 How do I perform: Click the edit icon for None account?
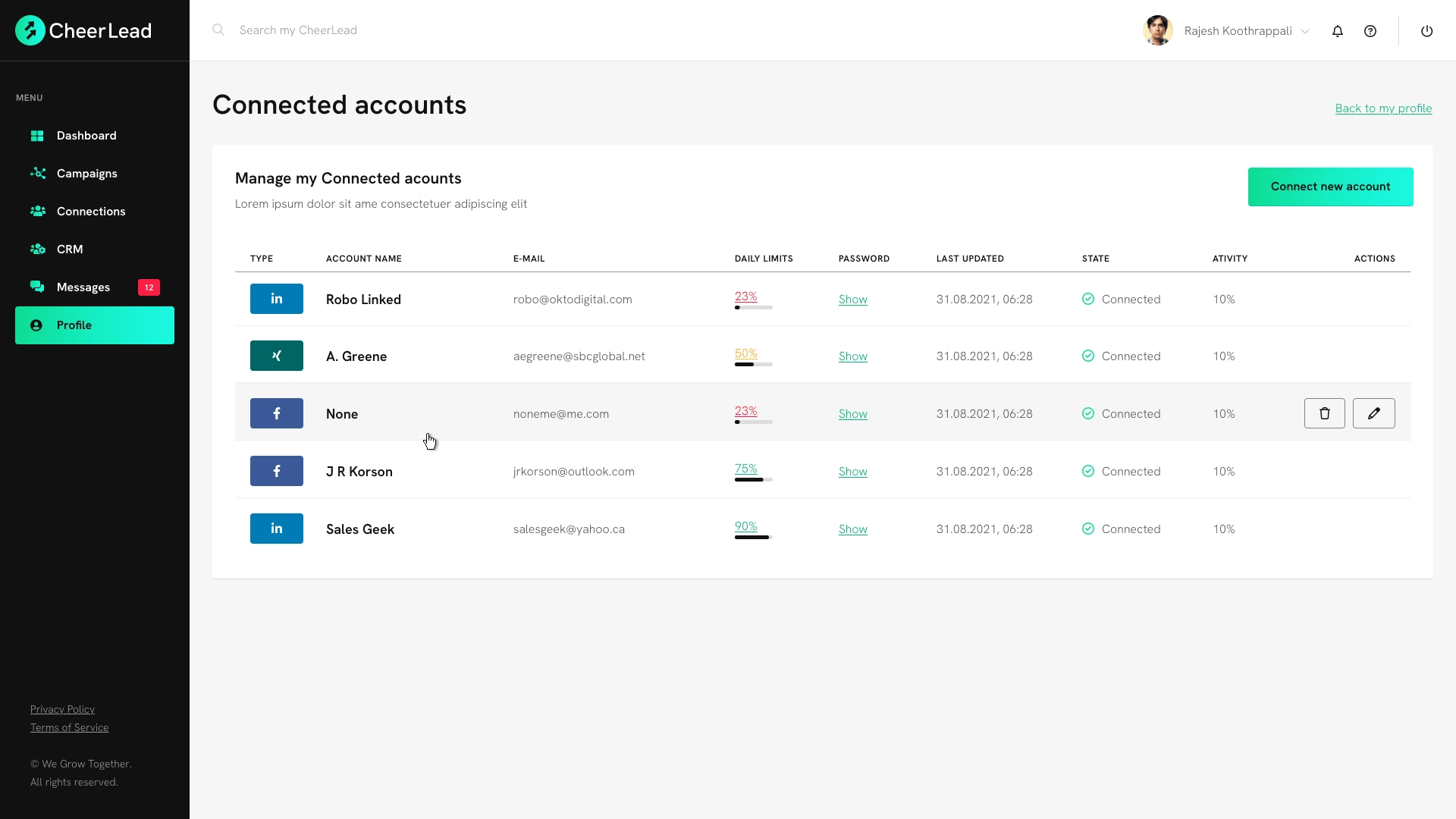[1374, 413]
